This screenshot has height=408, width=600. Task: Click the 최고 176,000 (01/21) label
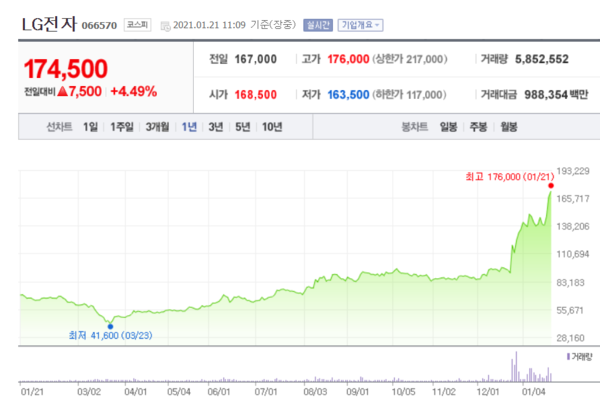(510, 177)
